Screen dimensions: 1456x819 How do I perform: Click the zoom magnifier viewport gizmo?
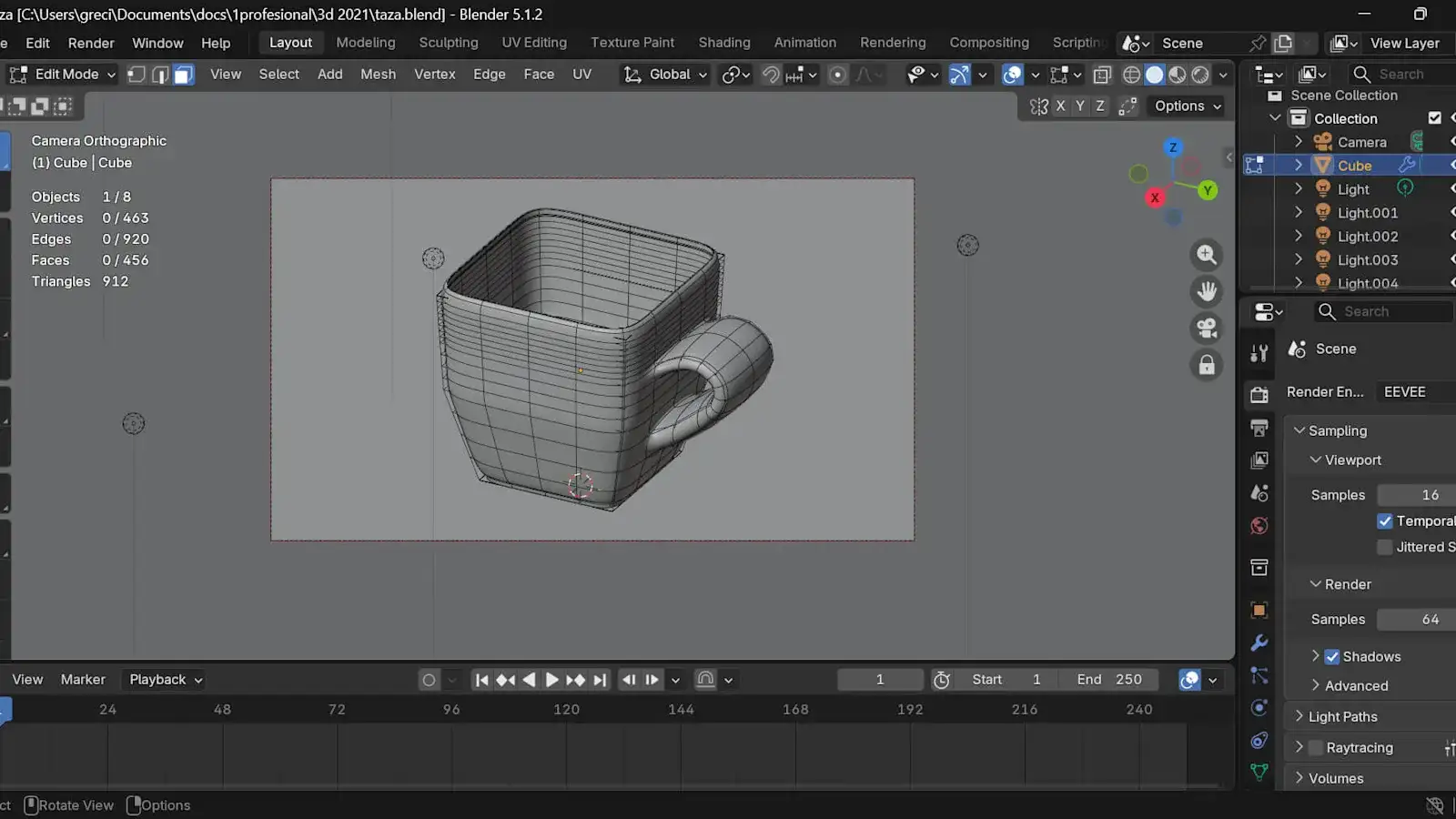(1207, 255)
